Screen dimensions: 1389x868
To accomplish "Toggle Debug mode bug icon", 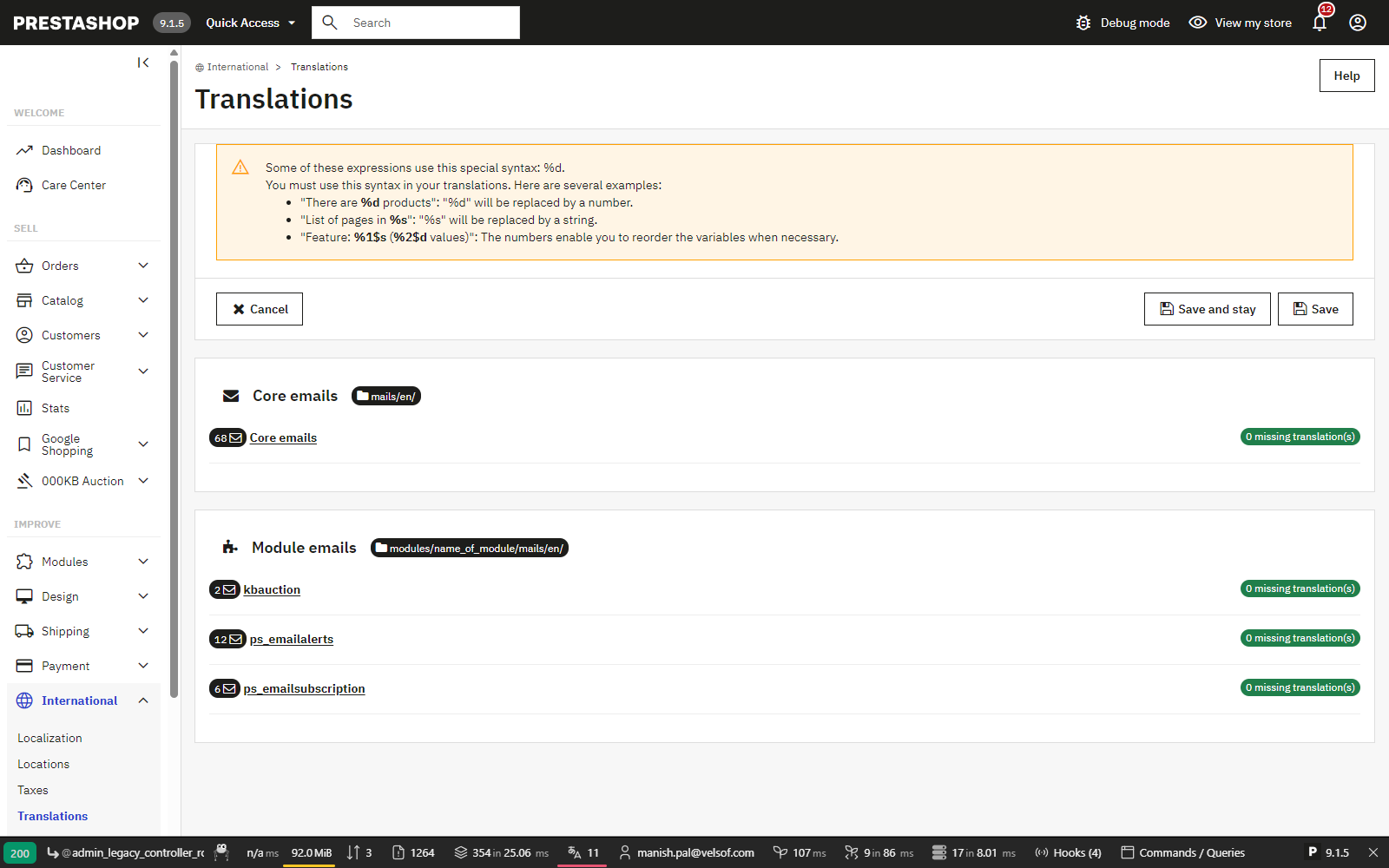I will point(1083,23).
